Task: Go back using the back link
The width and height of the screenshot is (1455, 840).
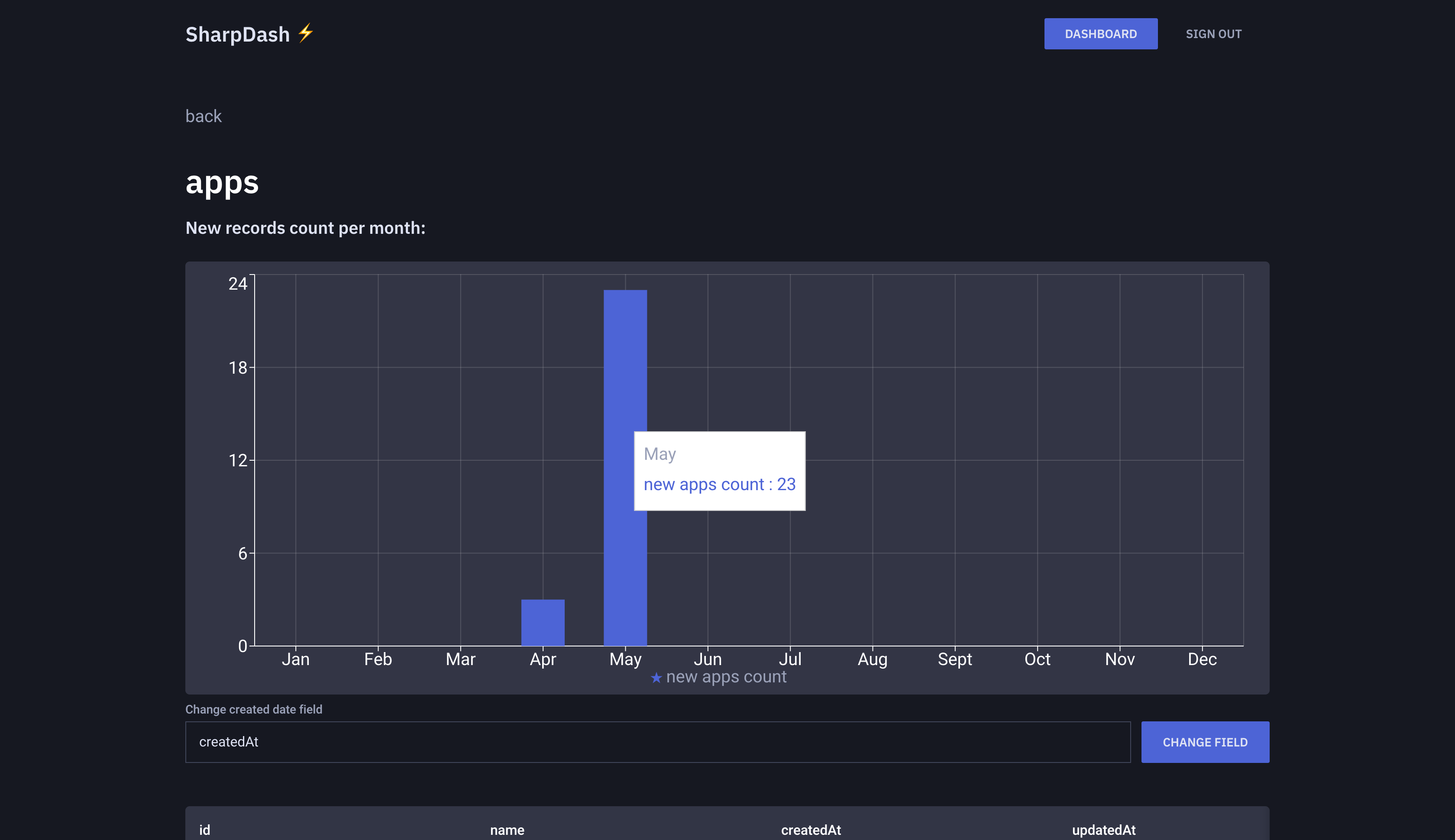Action: click(x=203, y=116)
